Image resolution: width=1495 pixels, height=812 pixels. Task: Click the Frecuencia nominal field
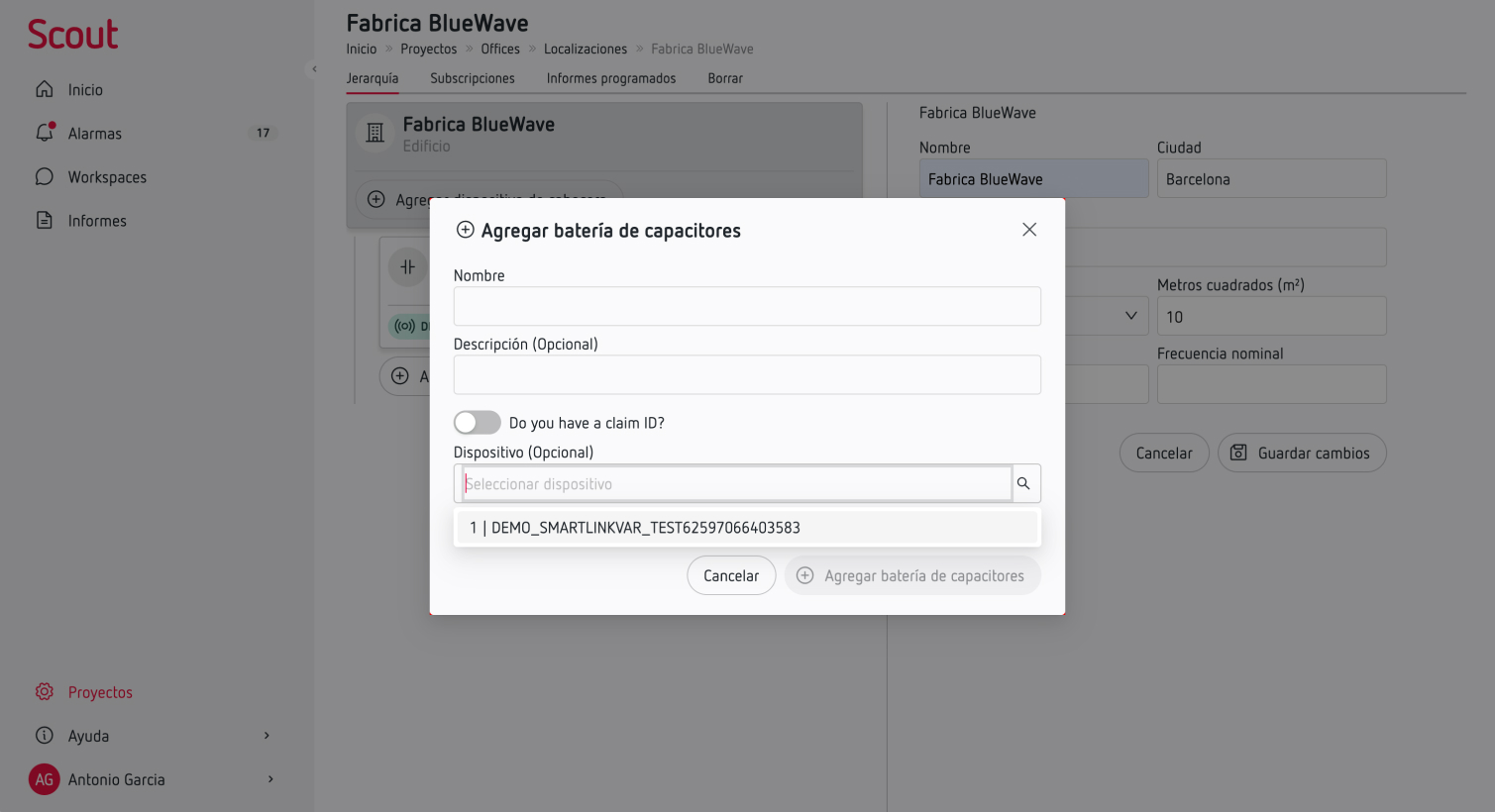pyautogui.click(x=1271, y=384)
